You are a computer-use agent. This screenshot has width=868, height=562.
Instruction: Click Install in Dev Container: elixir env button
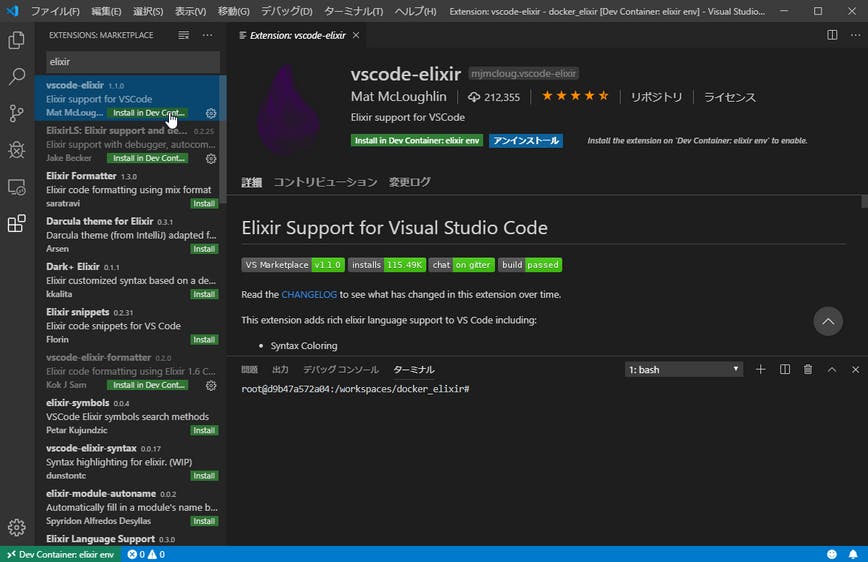click(417, 141)
